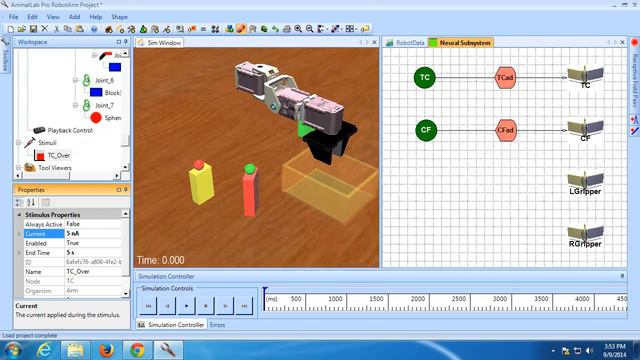Stop the simulation
The width and height of the screenshot is (640, 360).
tap(206, 306)
